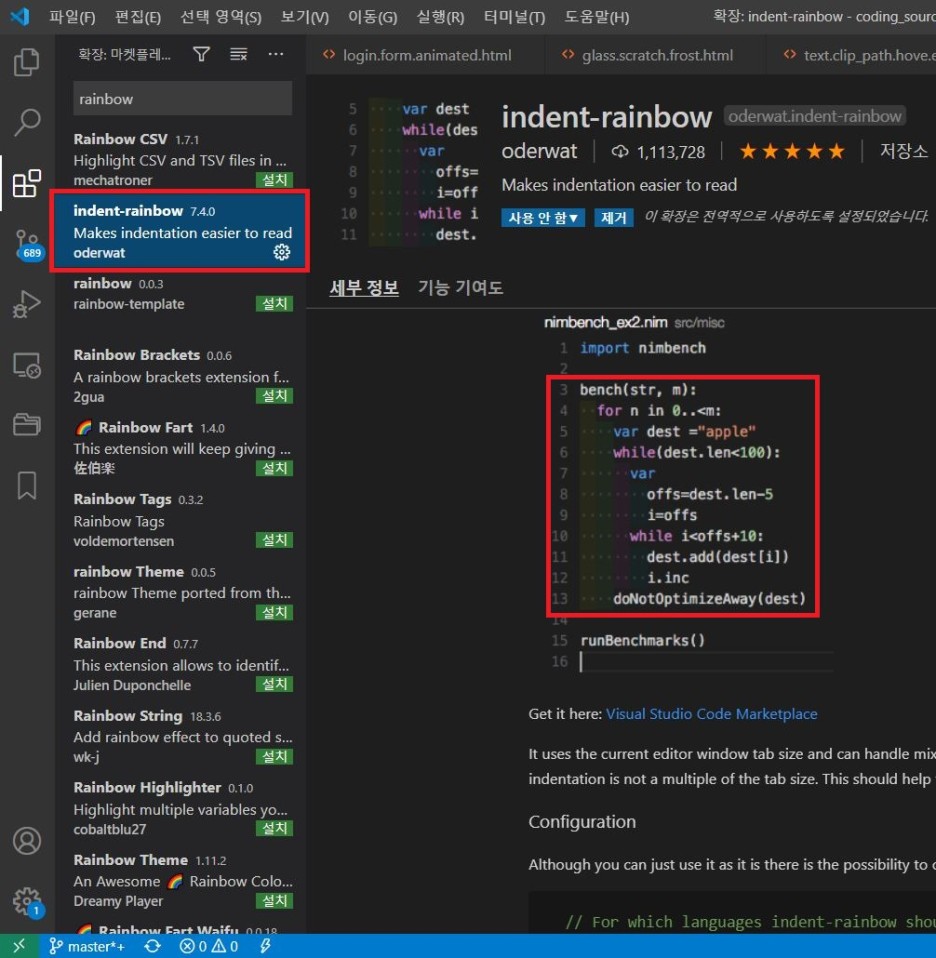Open the 도움말(H) menu
Screen dimensions: 936x958
coord(596,16)
